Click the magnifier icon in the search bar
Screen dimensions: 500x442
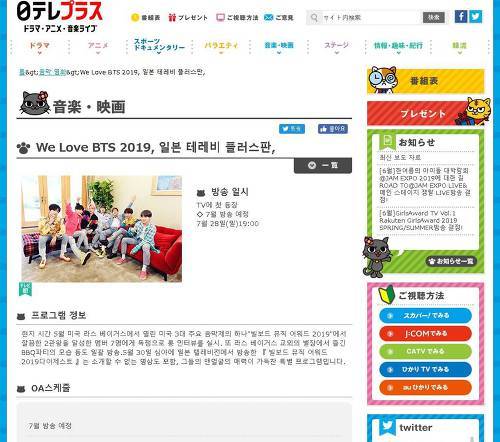pos(314,17)
